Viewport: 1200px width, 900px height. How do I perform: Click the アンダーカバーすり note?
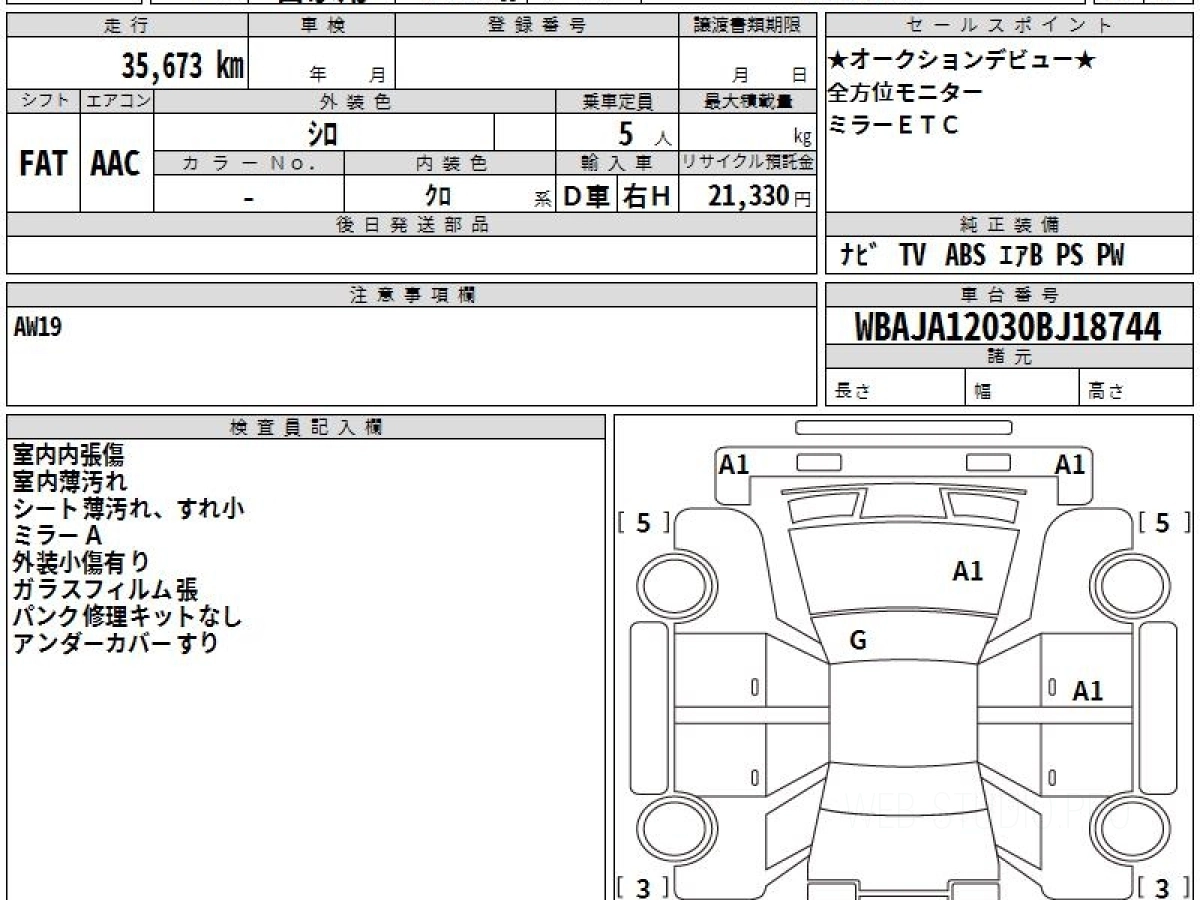(115, 643)
